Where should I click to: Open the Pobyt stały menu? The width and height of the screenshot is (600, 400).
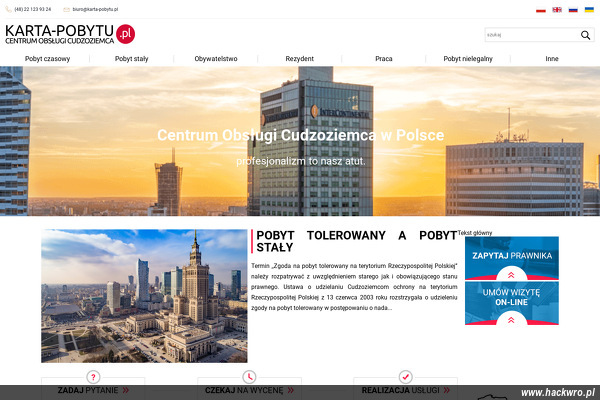(x=132, y=59)
